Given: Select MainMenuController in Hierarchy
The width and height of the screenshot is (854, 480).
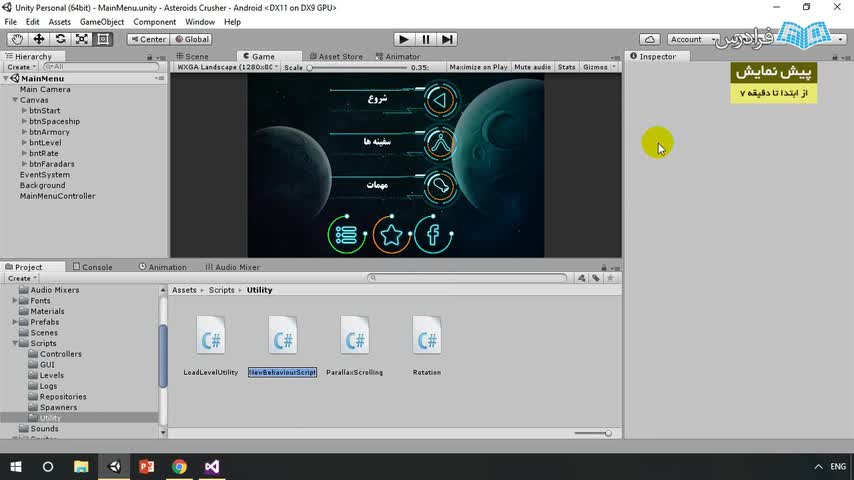Looking at the screenshot, I should (58, 196).
